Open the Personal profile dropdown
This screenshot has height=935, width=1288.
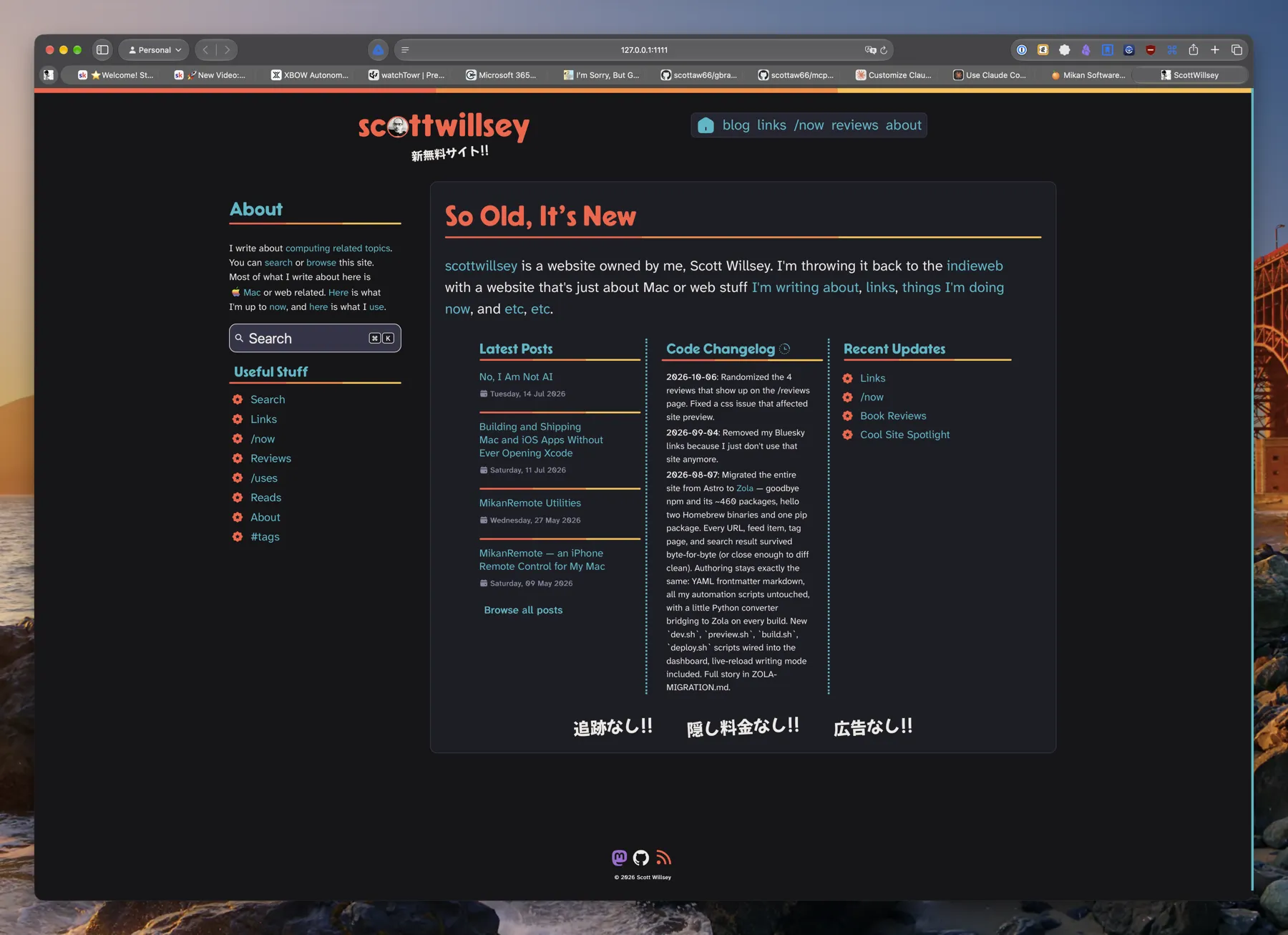click(x=154, y=49)
